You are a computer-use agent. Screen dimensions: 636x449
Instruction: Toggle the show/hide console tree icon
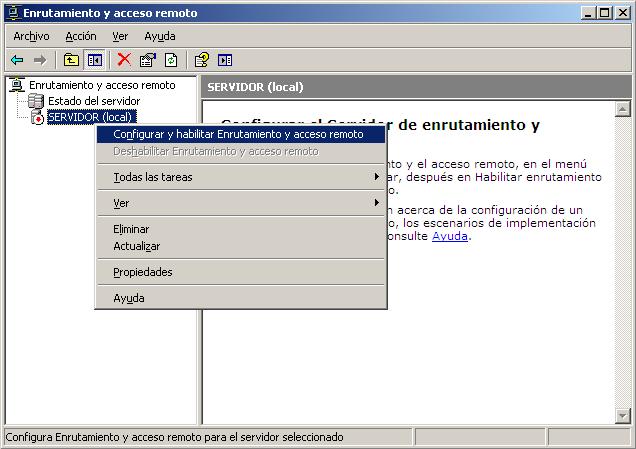94,60
